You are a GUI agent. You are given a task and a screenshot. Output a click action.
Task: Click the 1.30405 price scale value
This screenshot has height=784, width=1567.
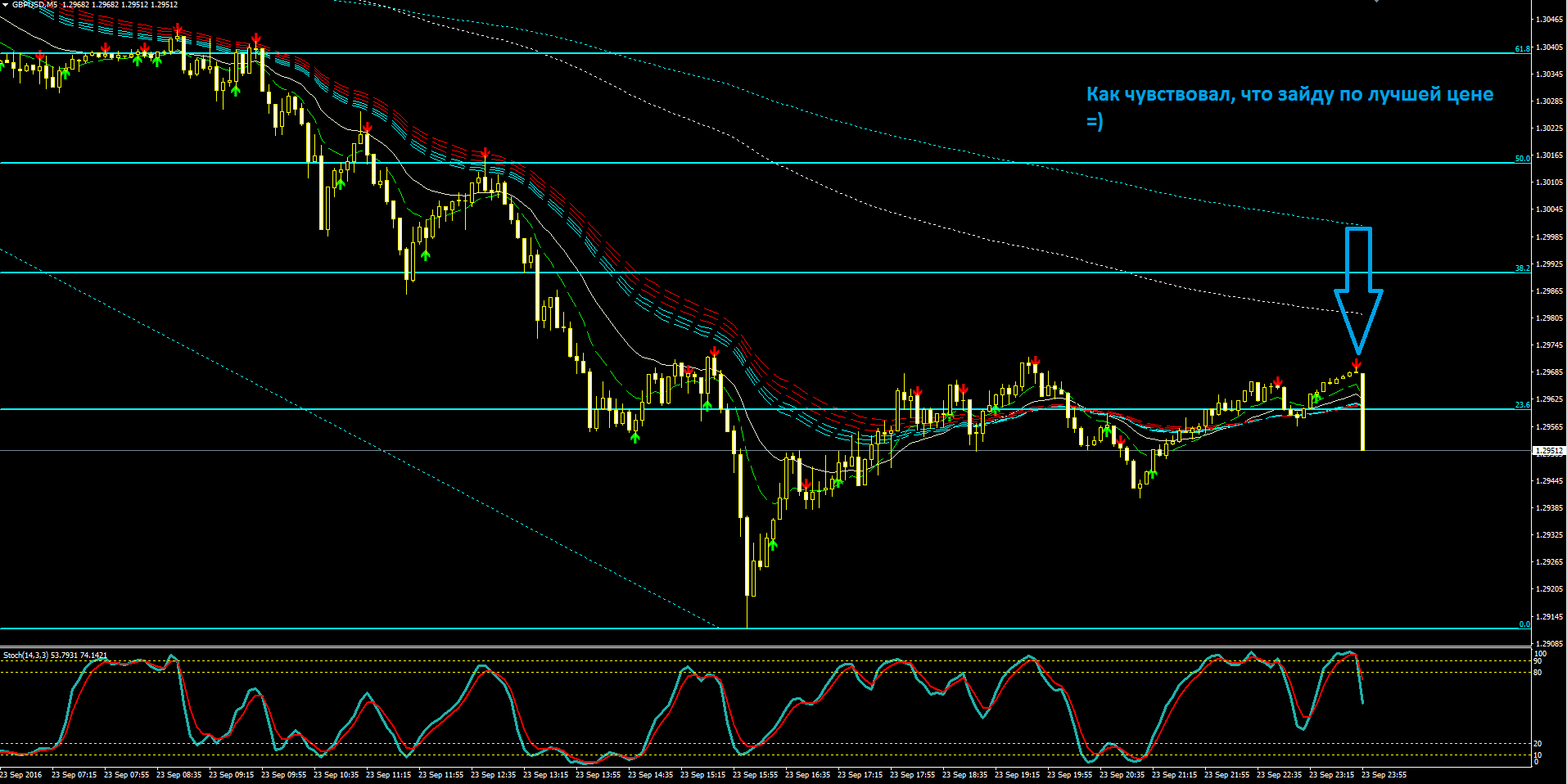point(1549,47)
